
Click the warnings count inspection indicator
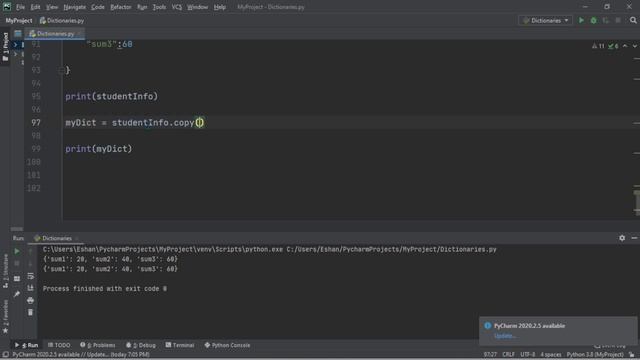click(598, 46)
